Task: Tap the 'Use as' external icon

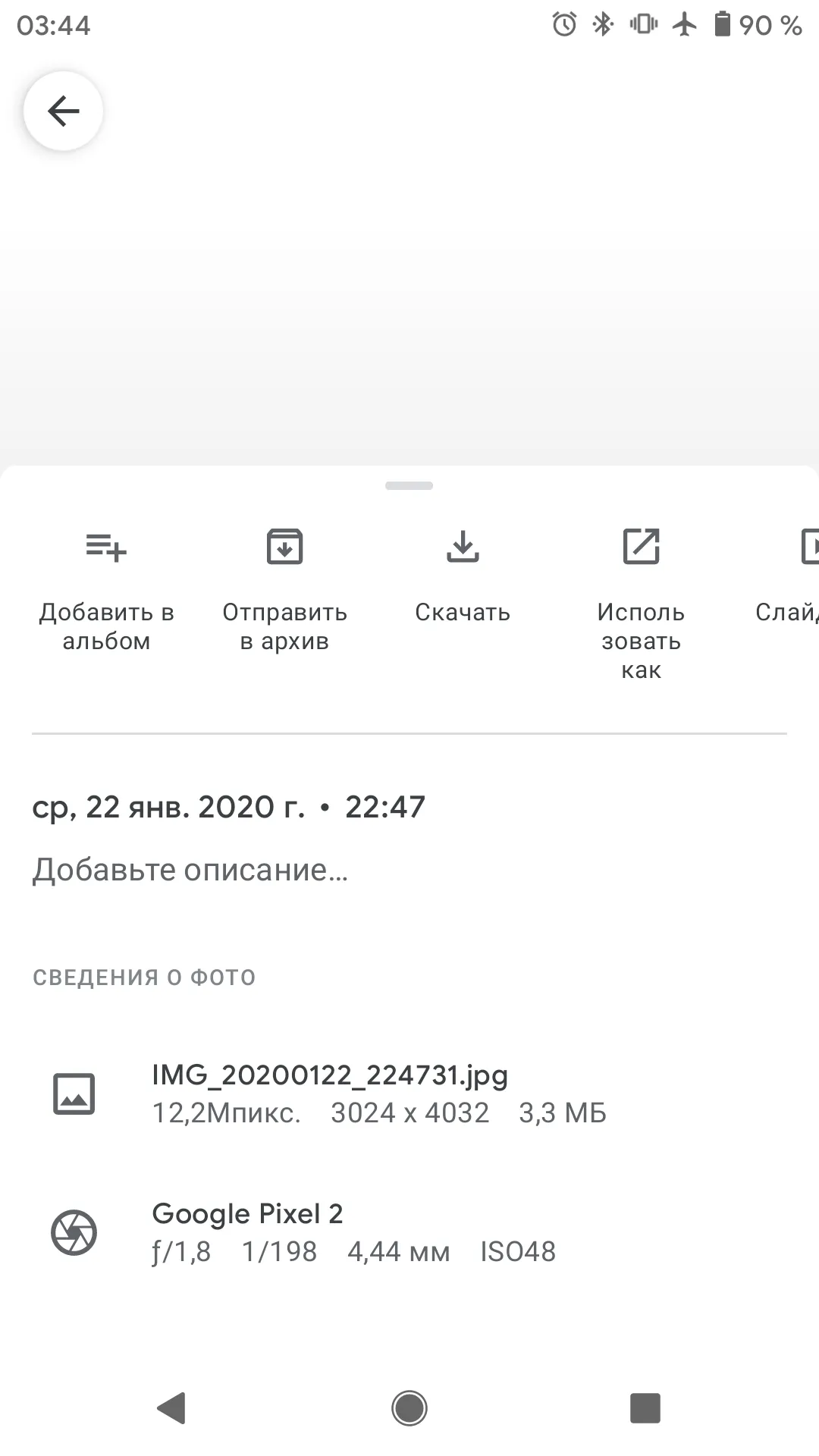Action: pos(641,547)
